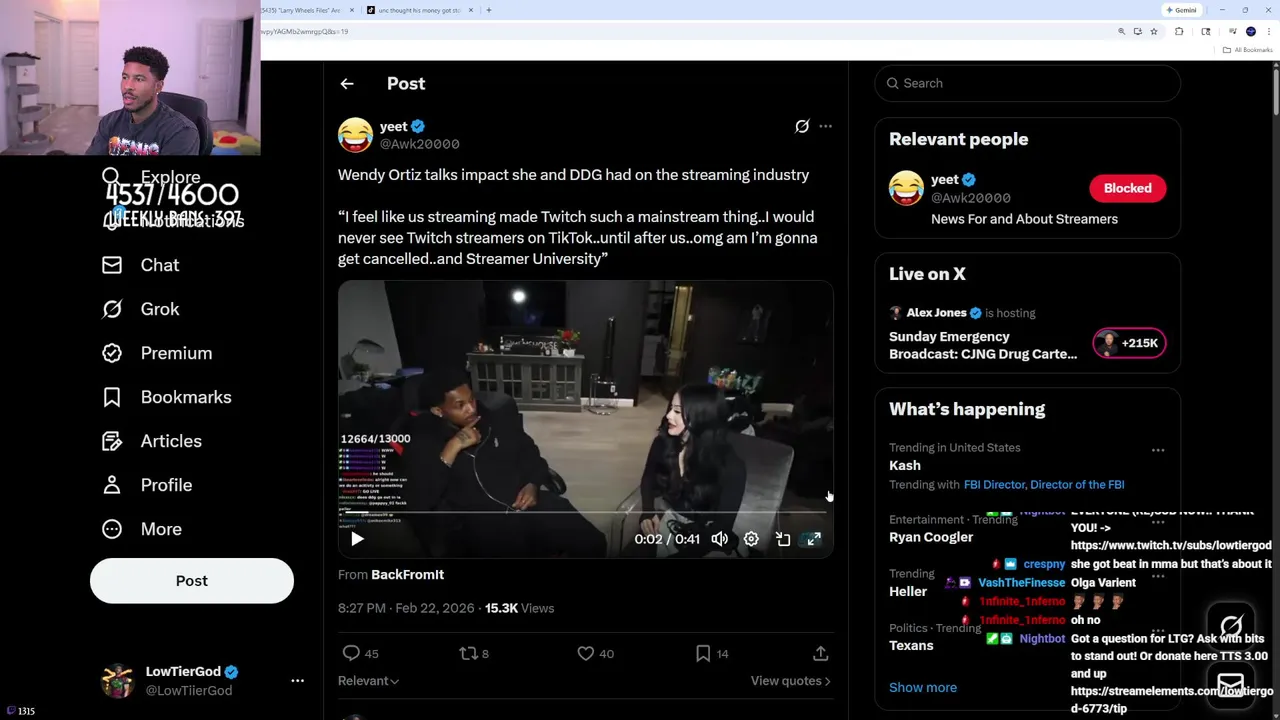Open LowTierGod account options menu
The image size is (1280, 720).
click(x=297, y=680)
